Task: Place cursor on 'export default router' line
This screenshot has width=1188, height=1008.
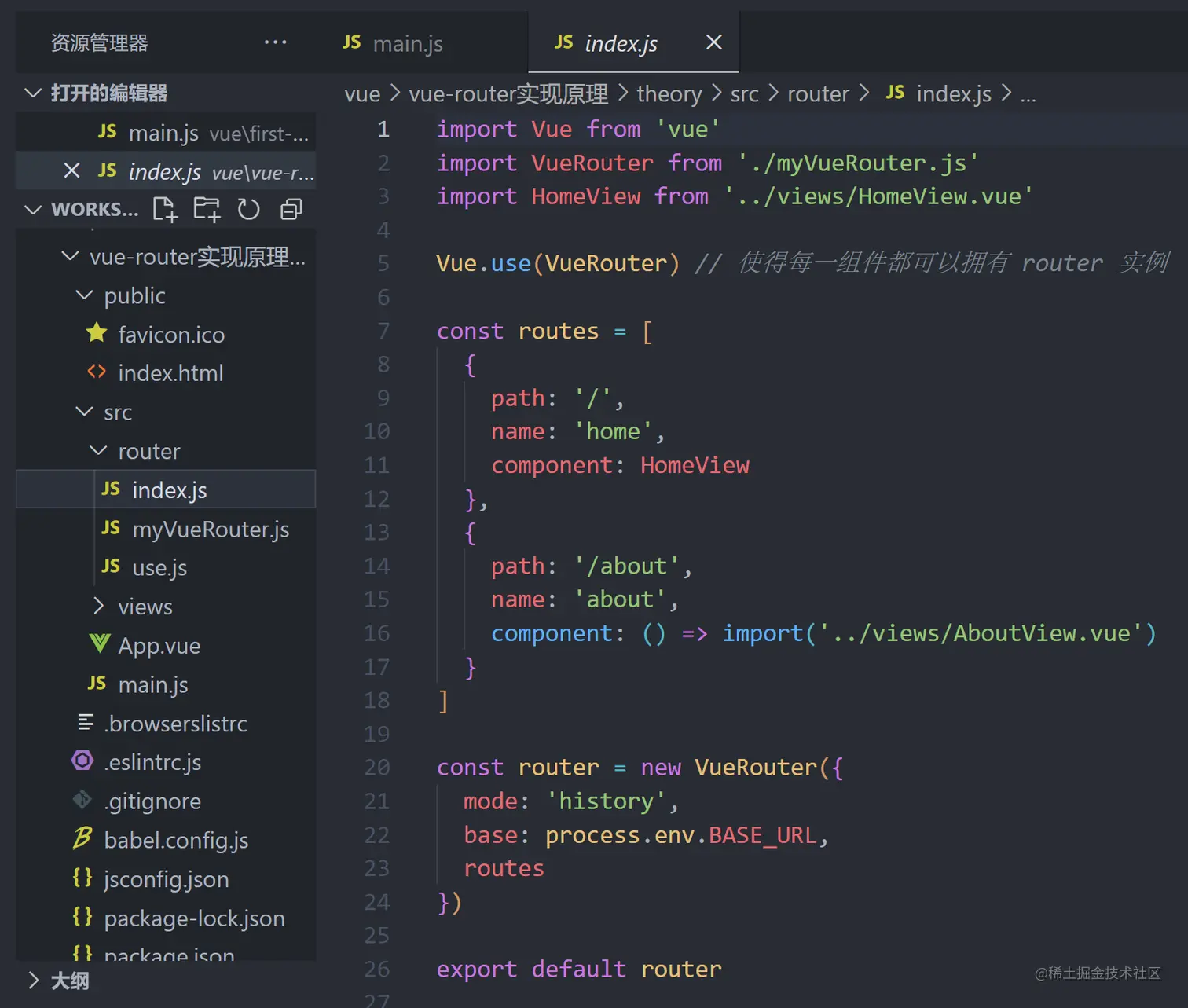Action: [x=579, y=969]
